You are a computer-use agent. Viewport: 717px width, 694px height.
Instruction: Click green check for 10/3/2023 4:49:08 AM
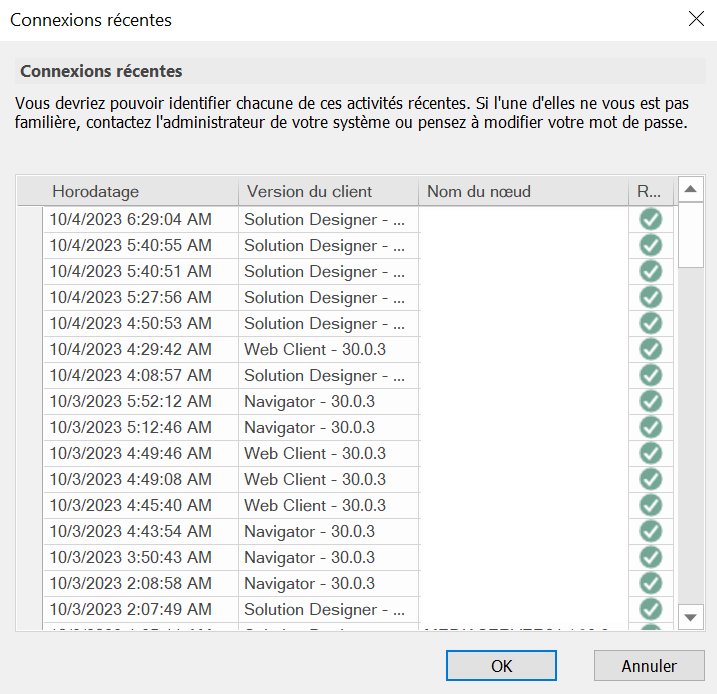tap(651, 480)
